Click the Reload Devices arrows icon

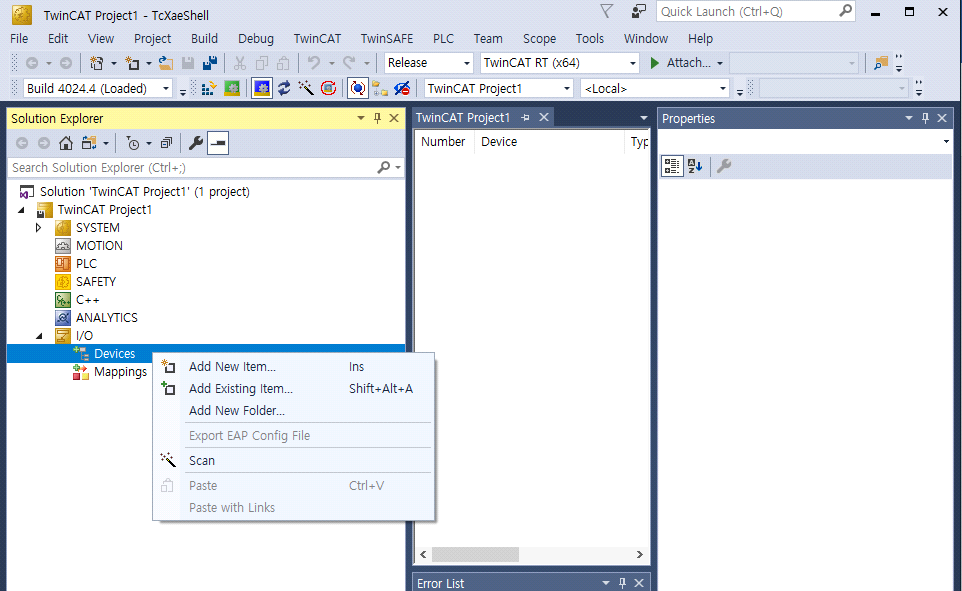(284, 88)
